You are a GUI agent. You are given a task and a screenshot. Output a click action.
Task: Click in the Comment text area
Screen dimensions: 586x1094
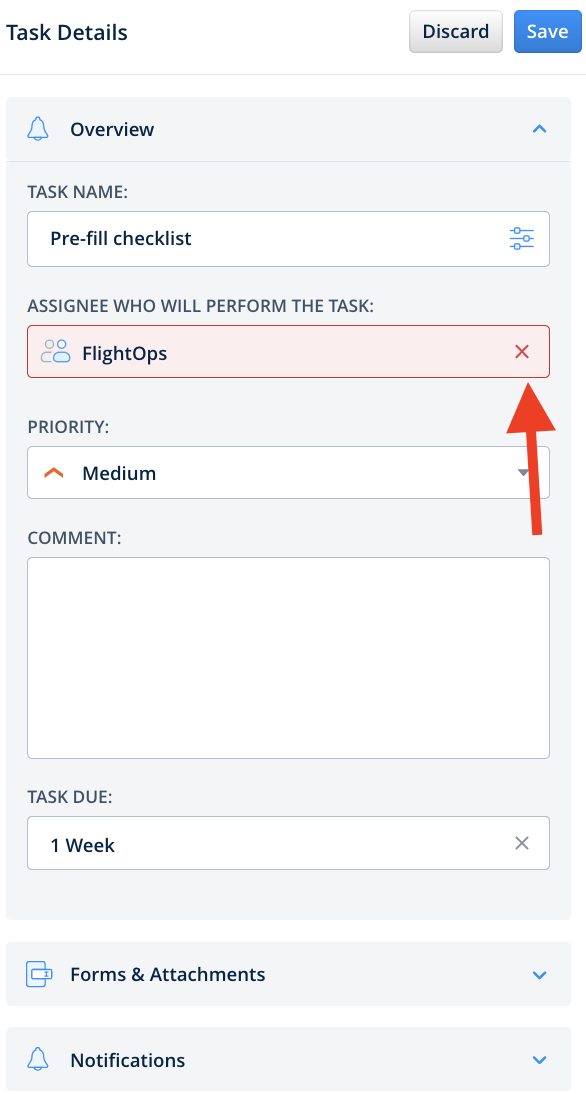[x=288, y=655]
